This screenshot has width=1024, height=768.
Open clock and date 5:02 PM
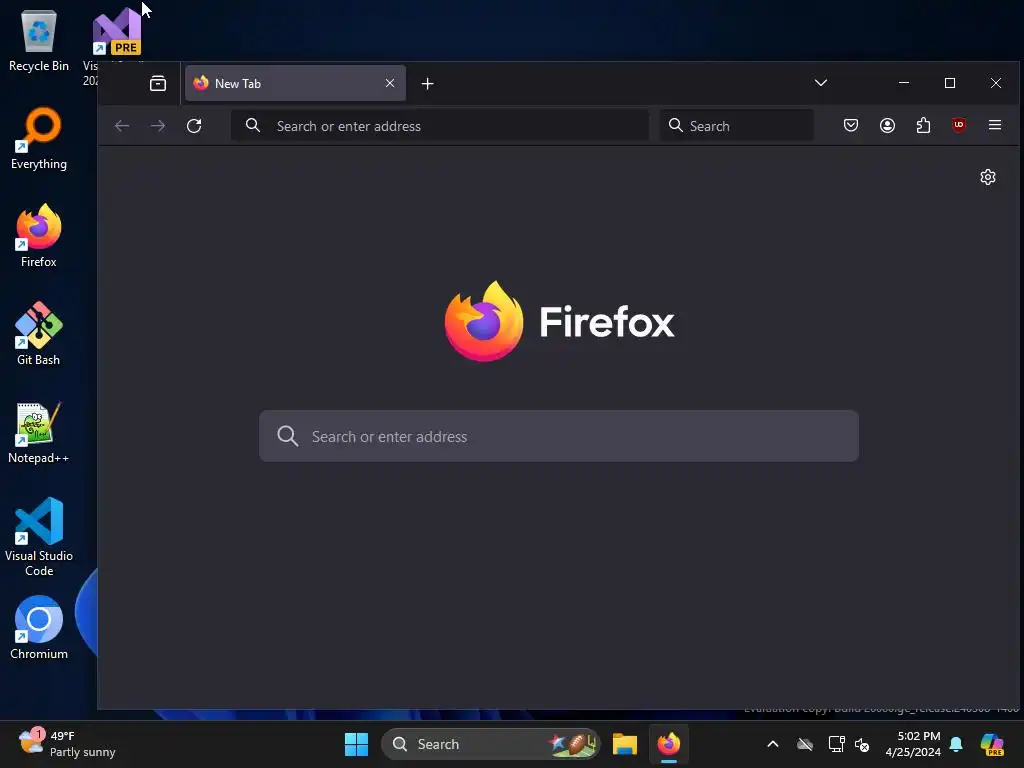coord(913,744)
